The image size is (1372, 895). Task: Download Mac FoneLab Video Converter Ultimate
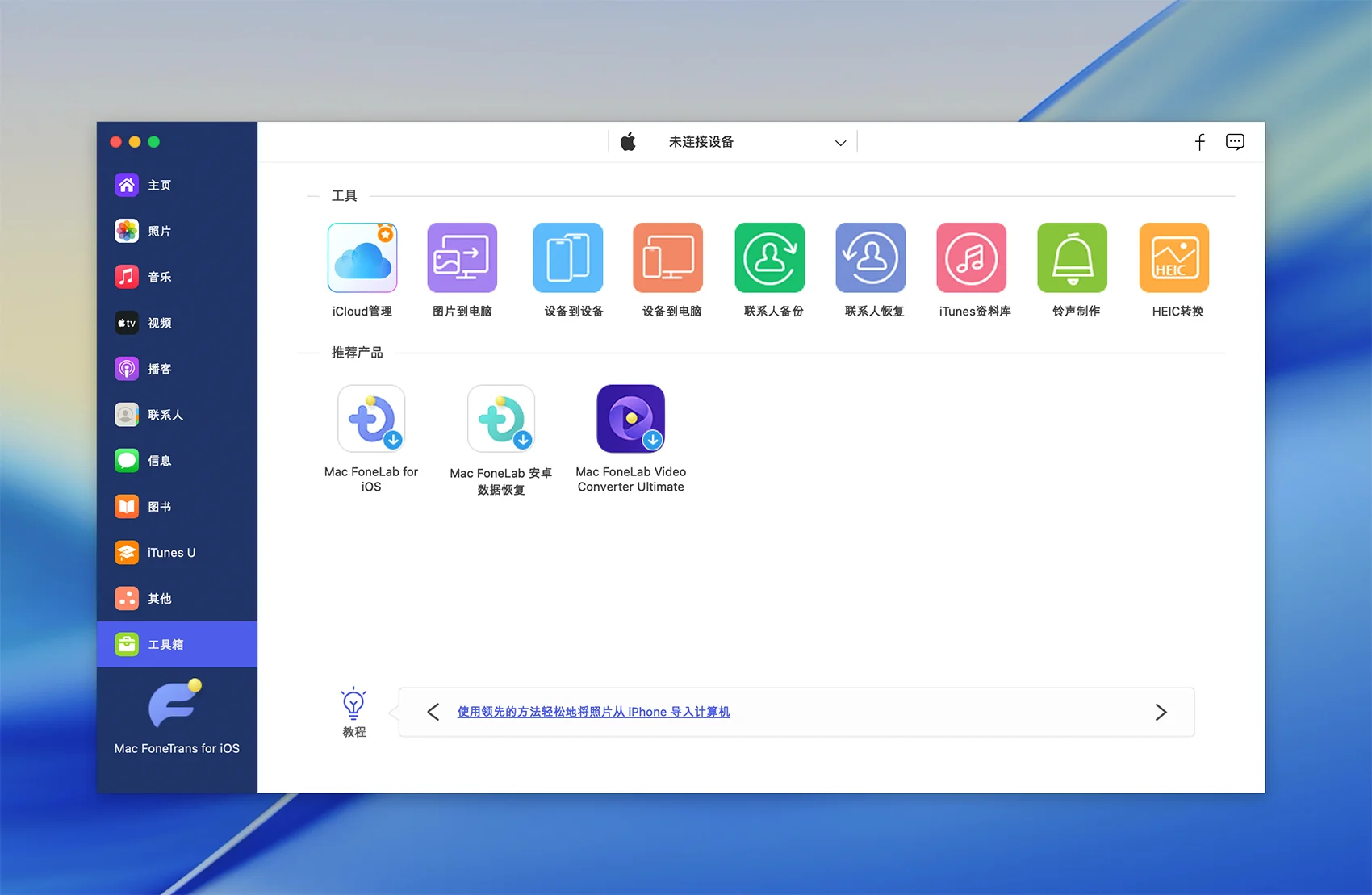tap(630, 419)
